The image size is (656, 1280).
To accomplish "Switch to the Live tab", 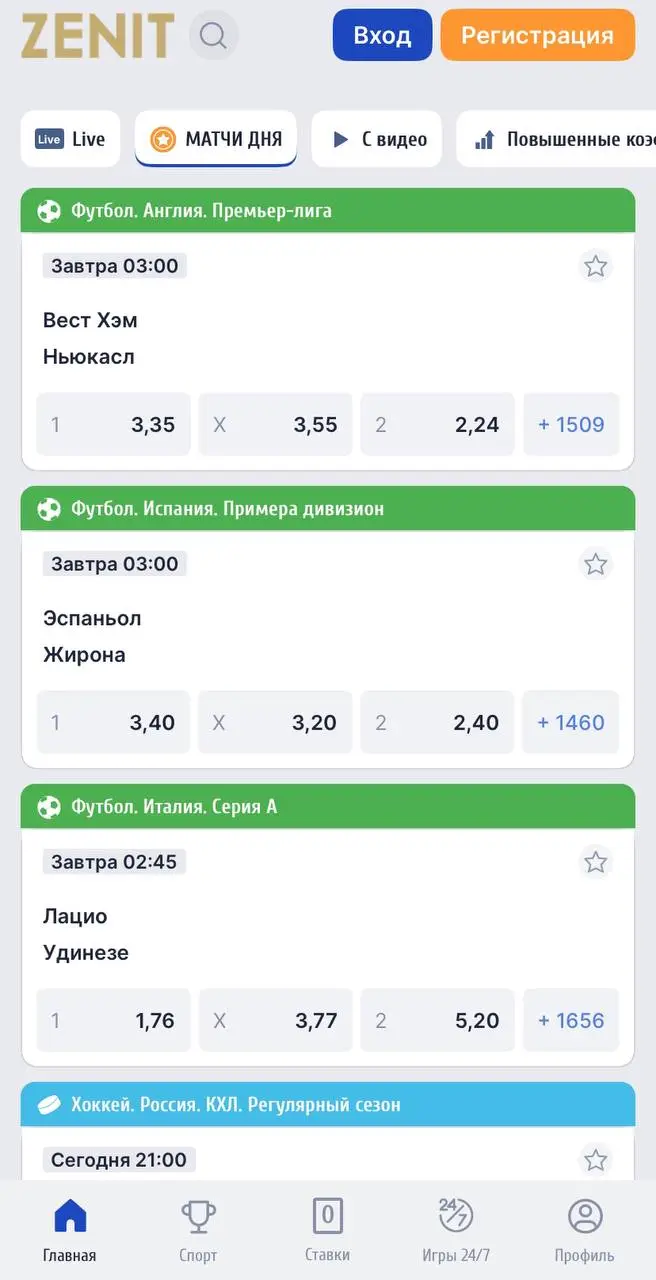I will [70, 139].
